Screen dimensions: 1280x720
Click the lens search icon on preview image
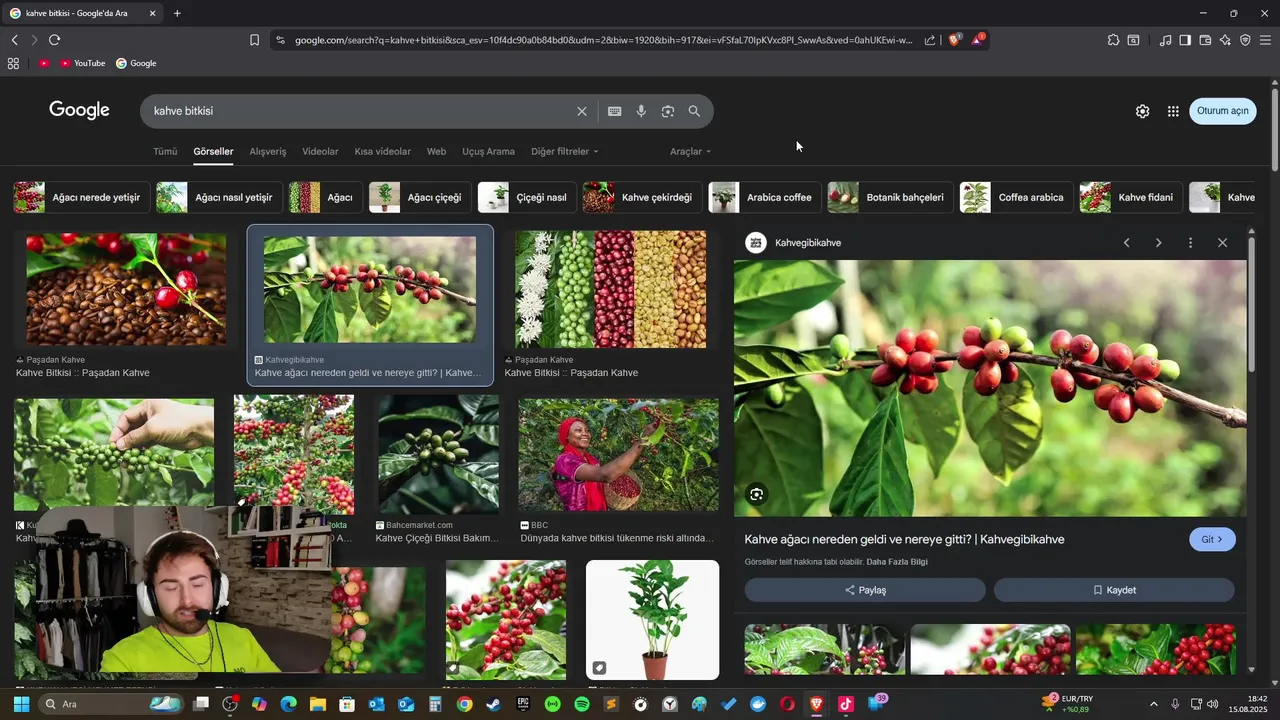click(x=757, y=494)
